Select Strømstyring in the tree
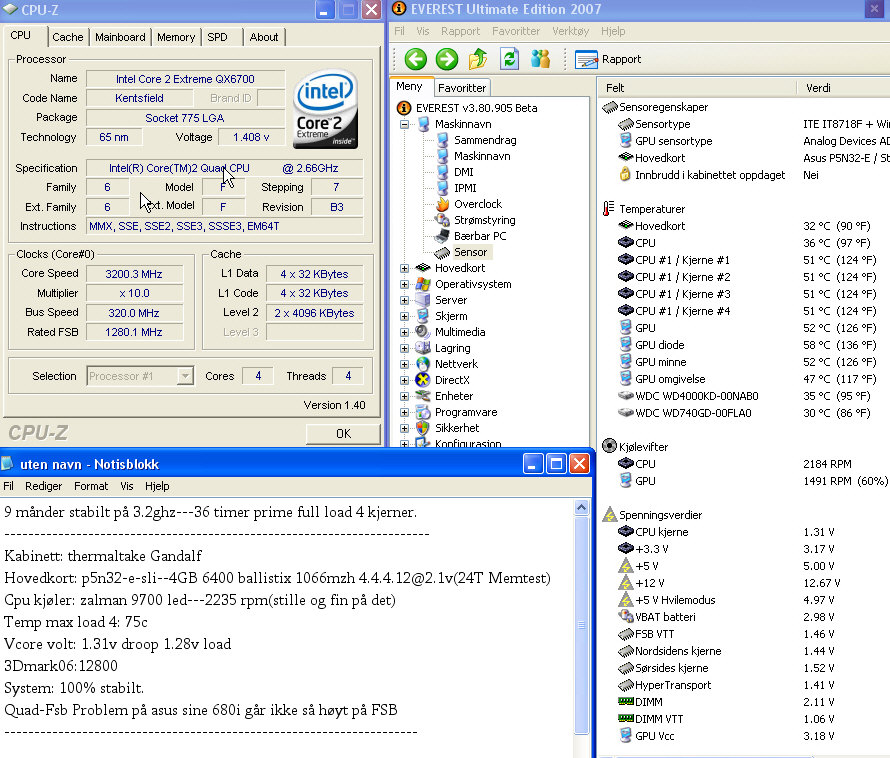890x758 pixels. [x=485, y=220]
